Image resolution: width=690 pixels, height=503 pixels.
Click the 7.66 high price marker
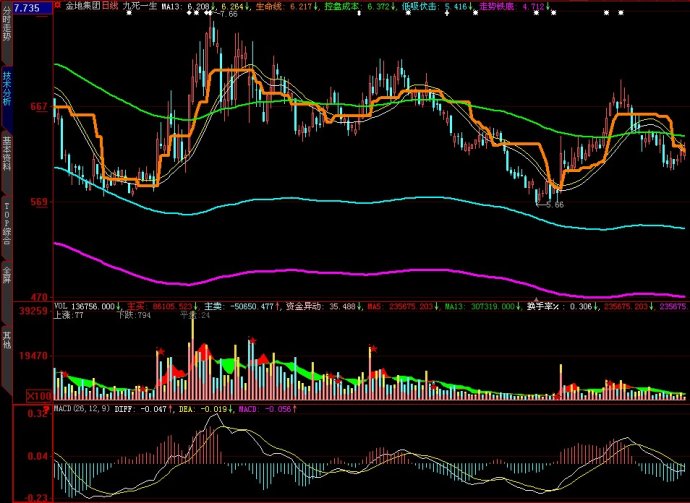229,14
